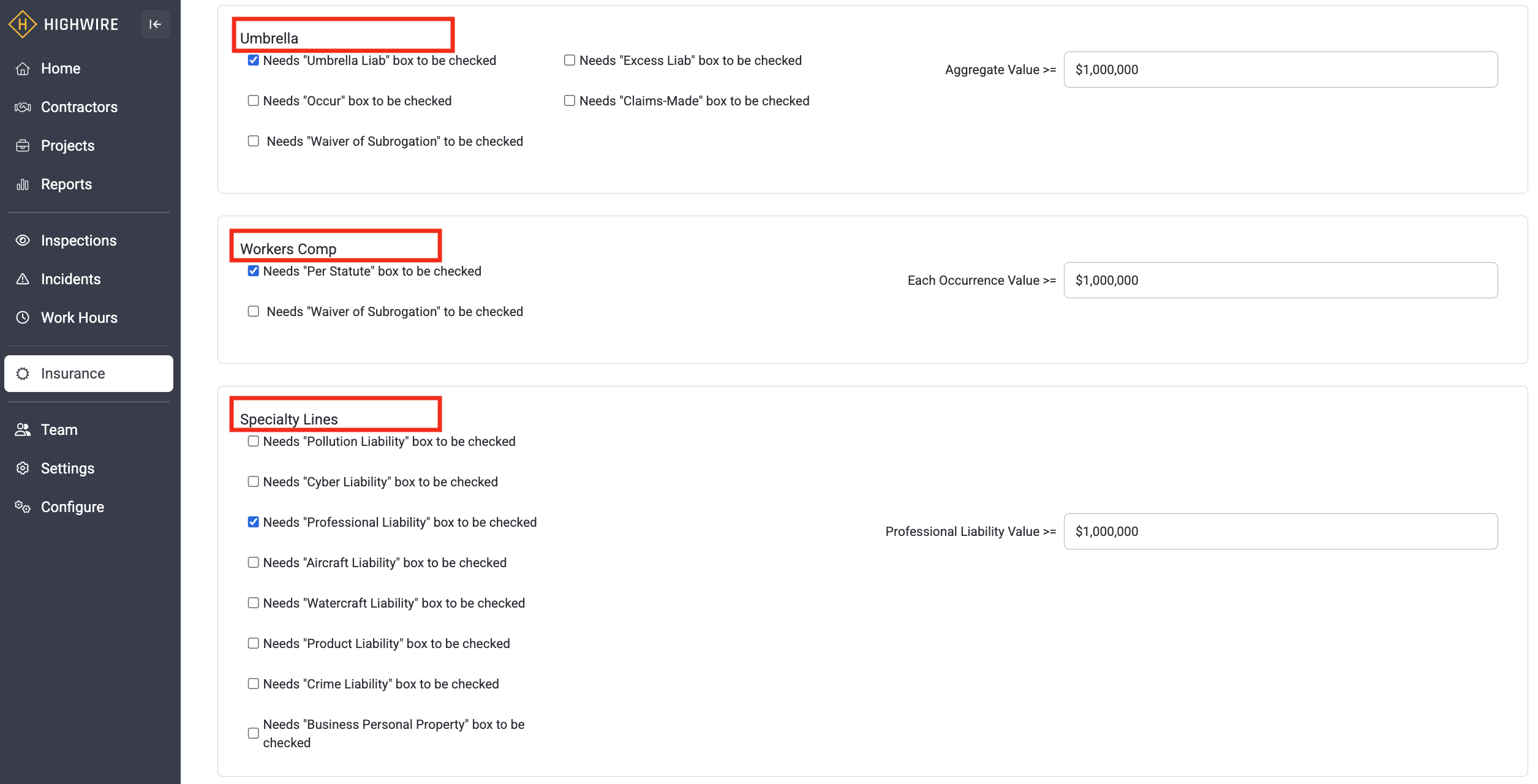Click the Contractors handshake icon
Screen dimensions: 1538x784
tap(23, 107)
